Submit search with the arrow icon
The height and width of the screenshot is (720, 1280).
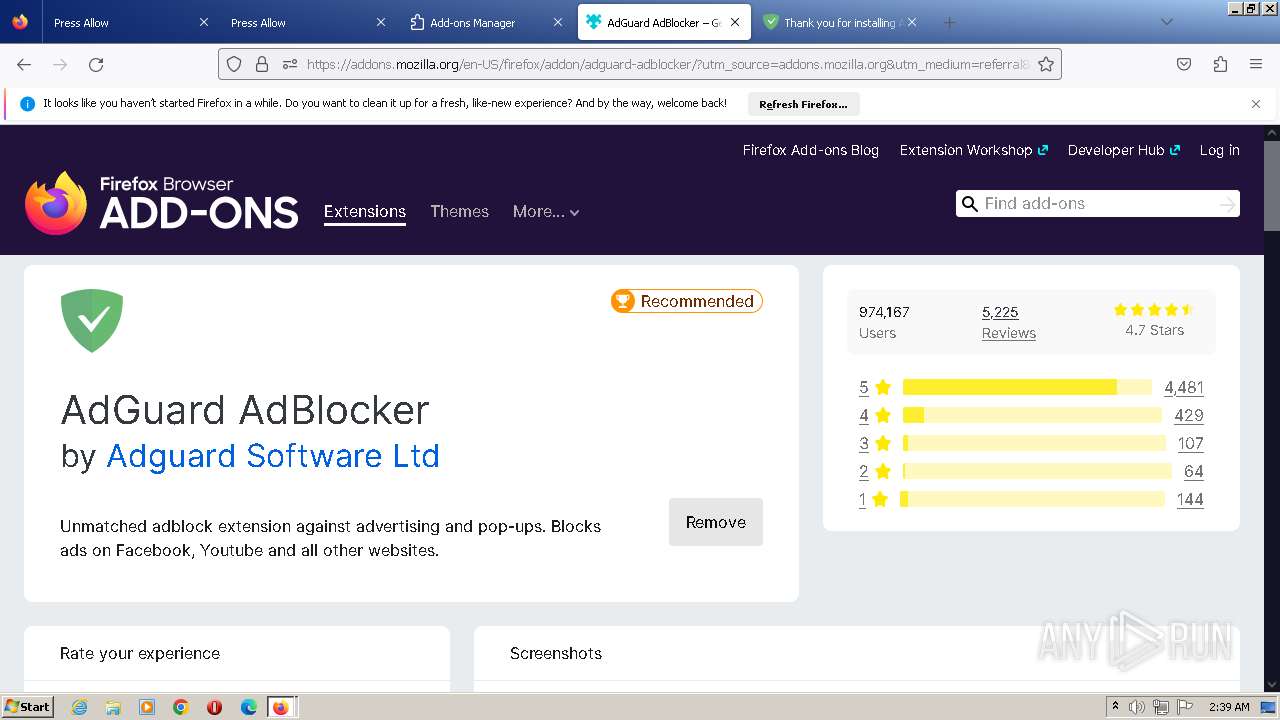1227,204
